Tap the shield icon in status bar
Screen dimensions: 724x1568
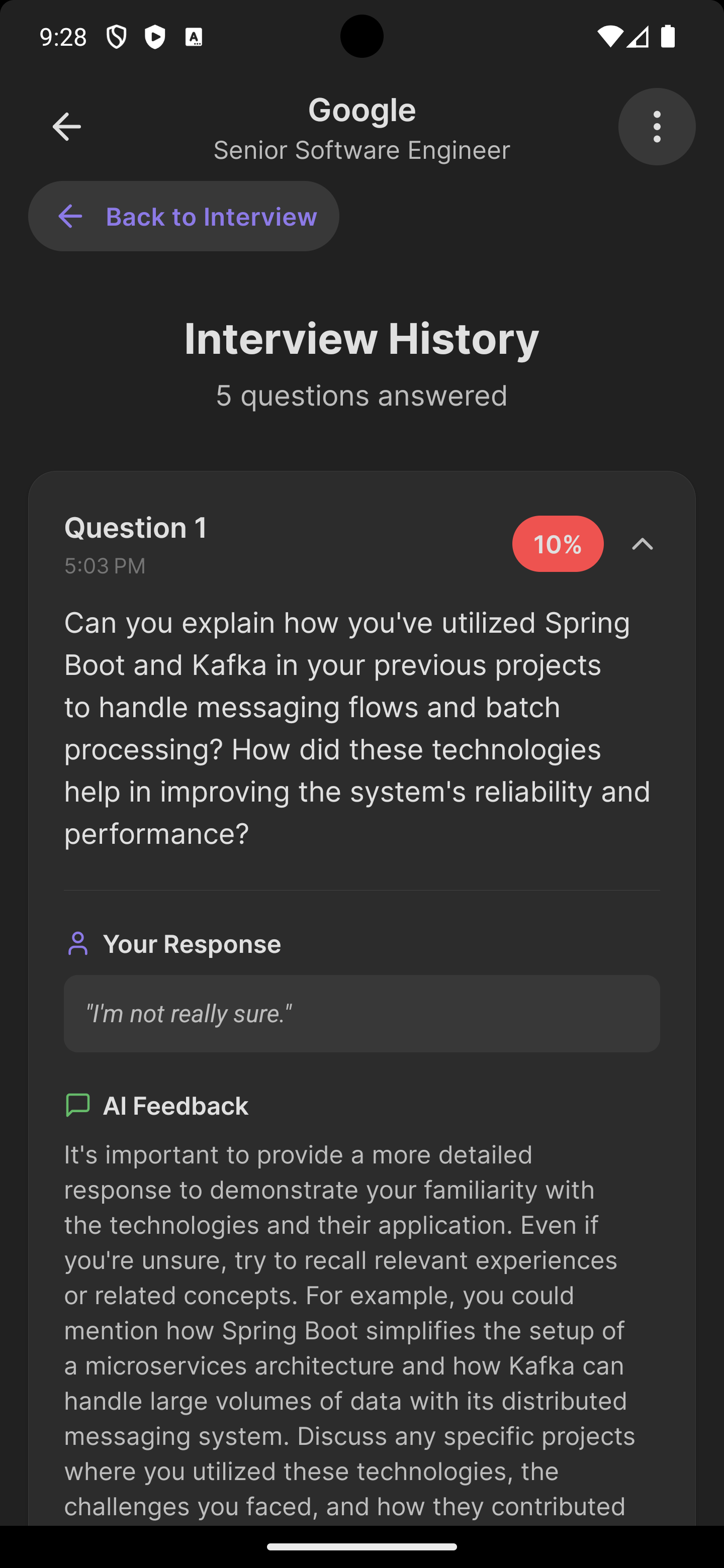point(116,37)
